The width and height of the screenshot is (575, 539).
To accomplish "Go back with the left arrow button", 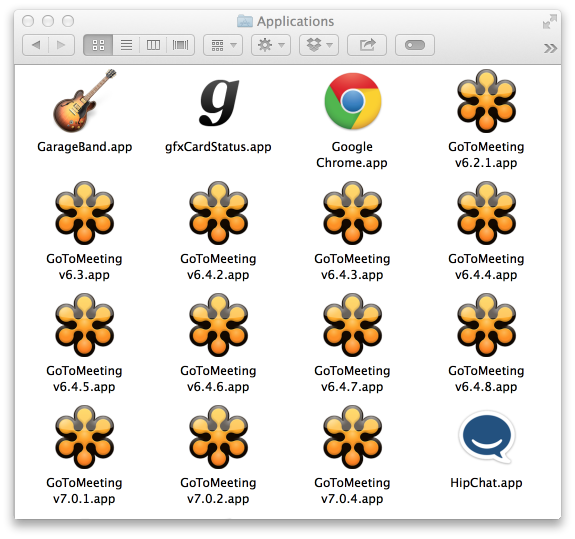I will pyautogui.click(x=36, y=45).
